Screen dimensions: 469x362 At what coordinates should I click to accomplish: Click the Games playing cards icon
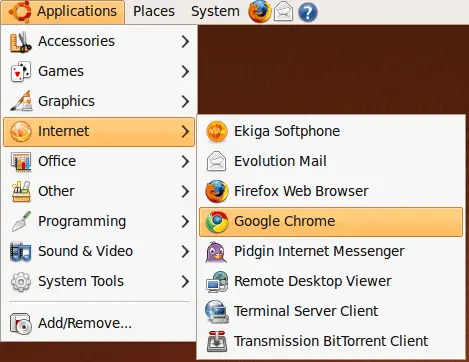tap(21, 71)
